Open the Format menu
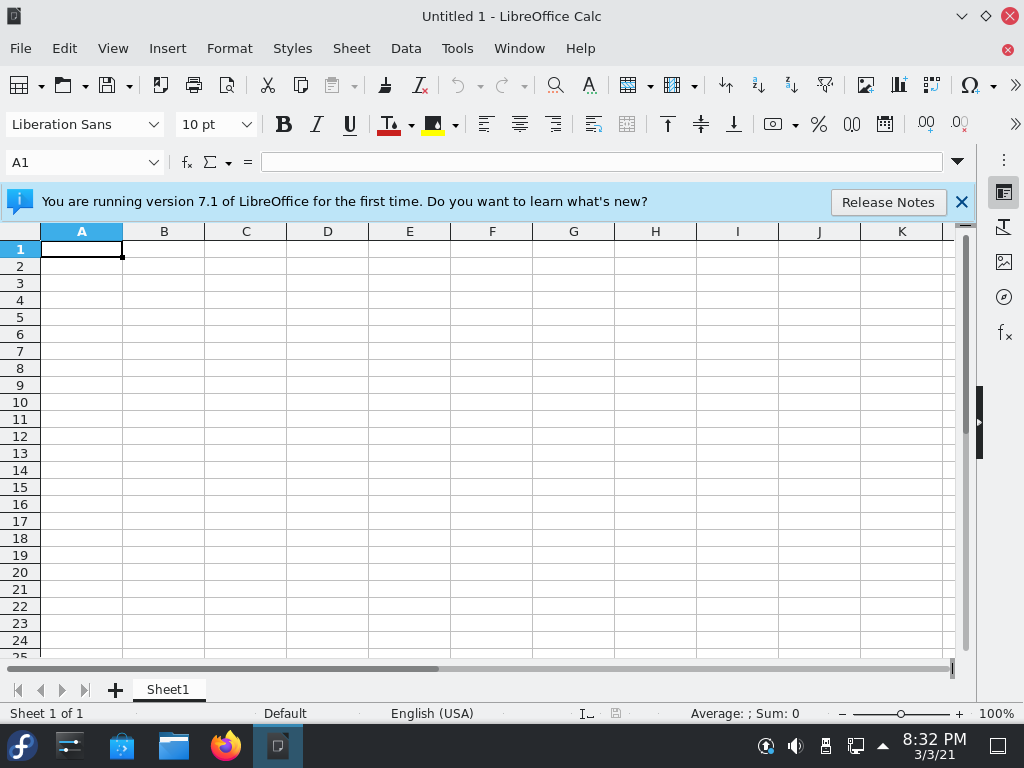 coord(229,48)
